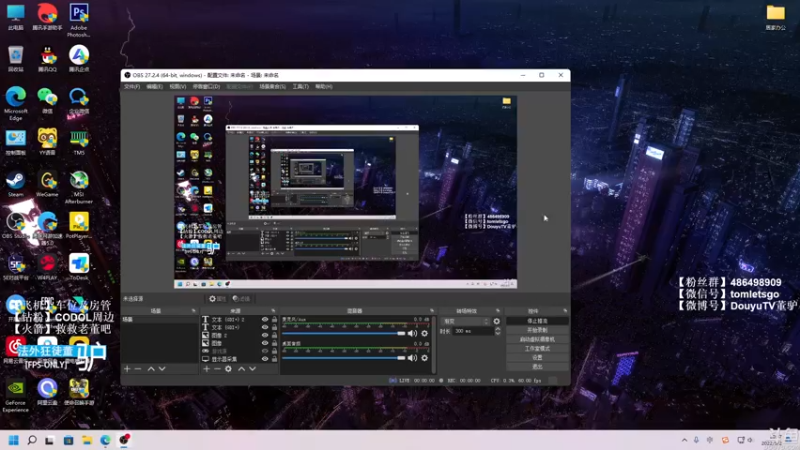Open 文件(F) menu in OBS
Viewport: 800px width, 450px height.
click(132, 87)
